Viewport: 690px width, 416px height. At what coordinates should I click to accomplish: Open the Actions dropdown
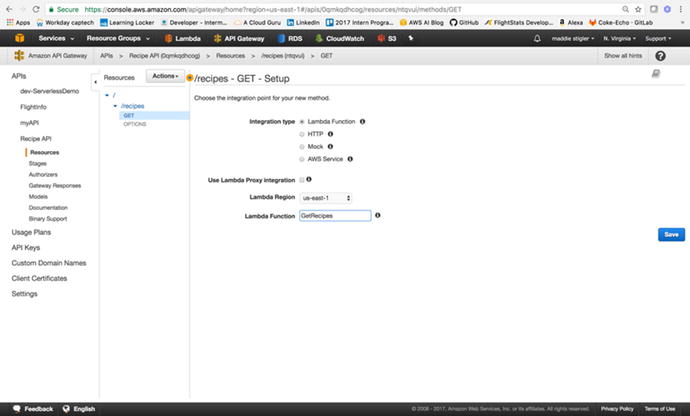(165, 76)
